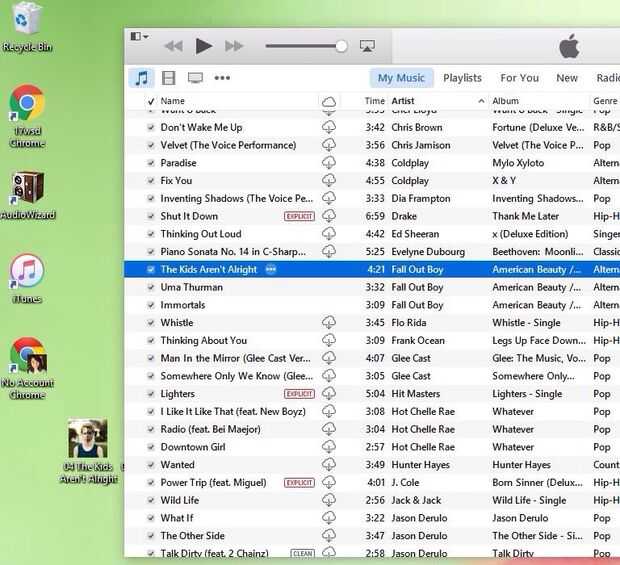Uncheck the Don't Wake Me Up song
620x565 pixels.
[151, 127]
